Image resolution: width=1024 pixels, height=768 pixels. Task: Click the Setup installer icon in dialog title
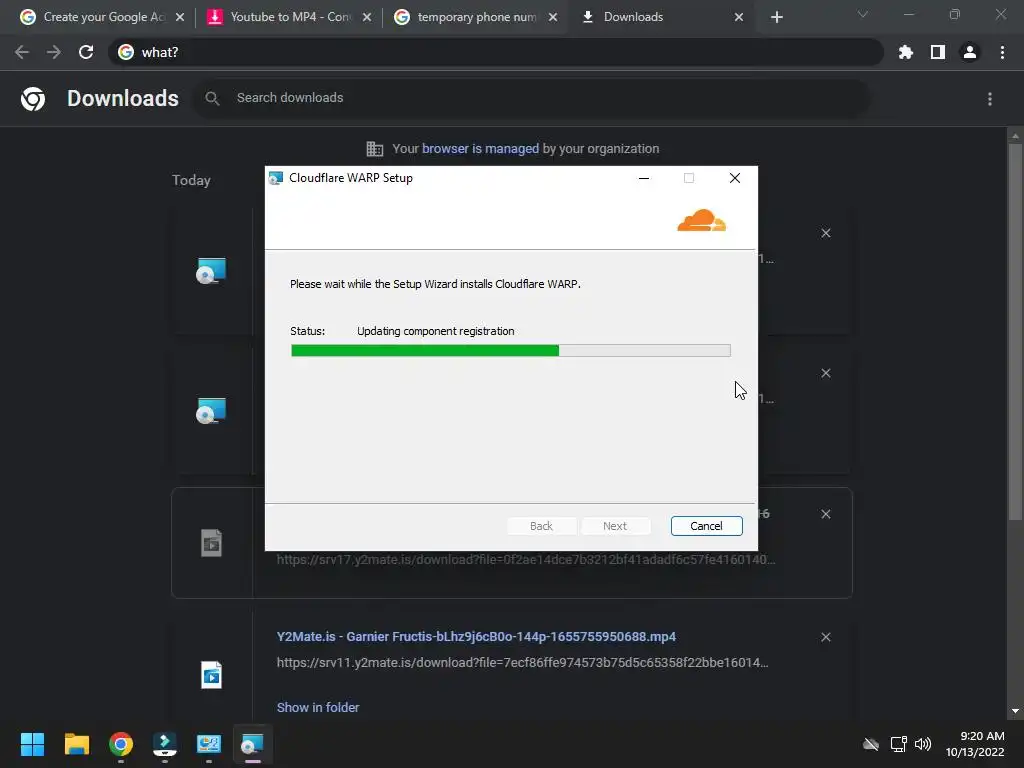tap(276, 178)
